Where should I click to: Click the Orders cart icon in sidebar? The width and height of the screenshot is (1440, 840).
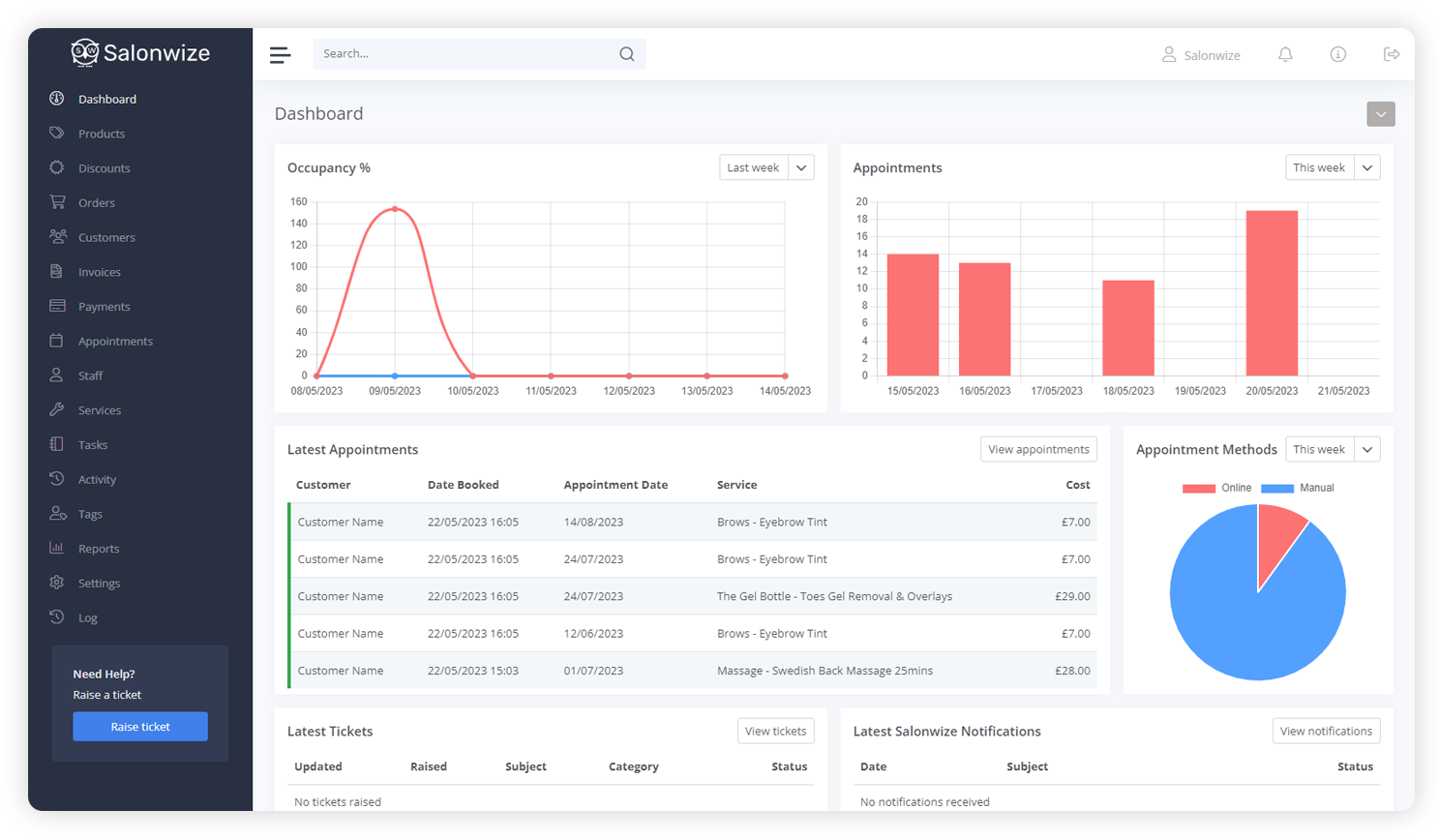click(57, 202)
